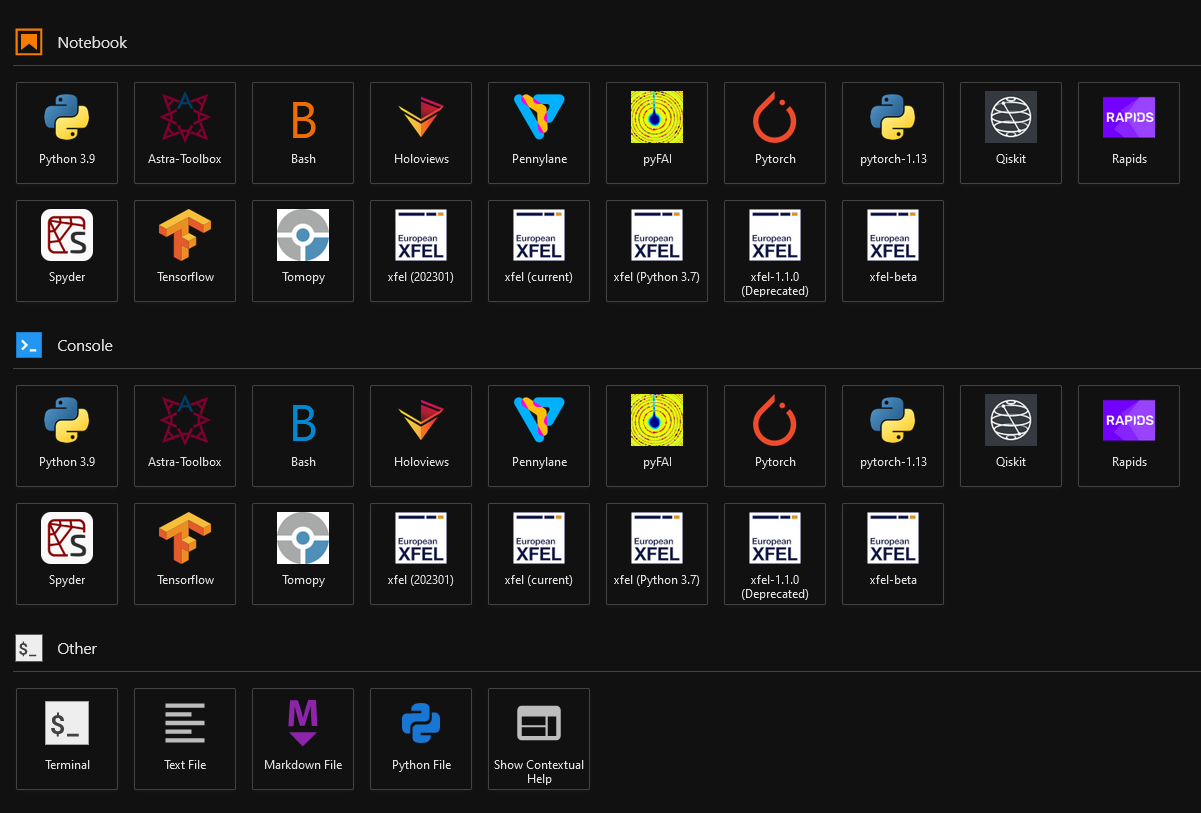This screenshot has width=1201, height=813.
Task: Create a Bash notebook
Action: (x=303, y=132)
